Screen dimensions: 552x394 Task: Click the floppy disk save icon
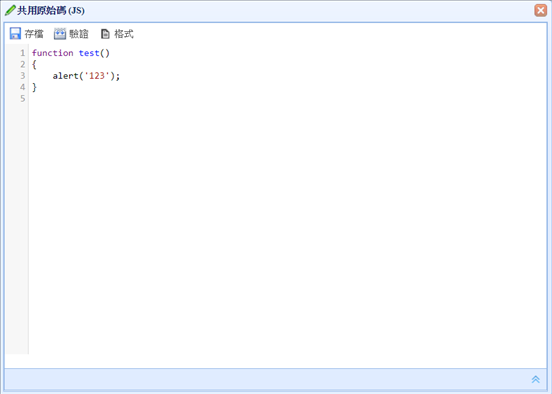tap(15, 33)
